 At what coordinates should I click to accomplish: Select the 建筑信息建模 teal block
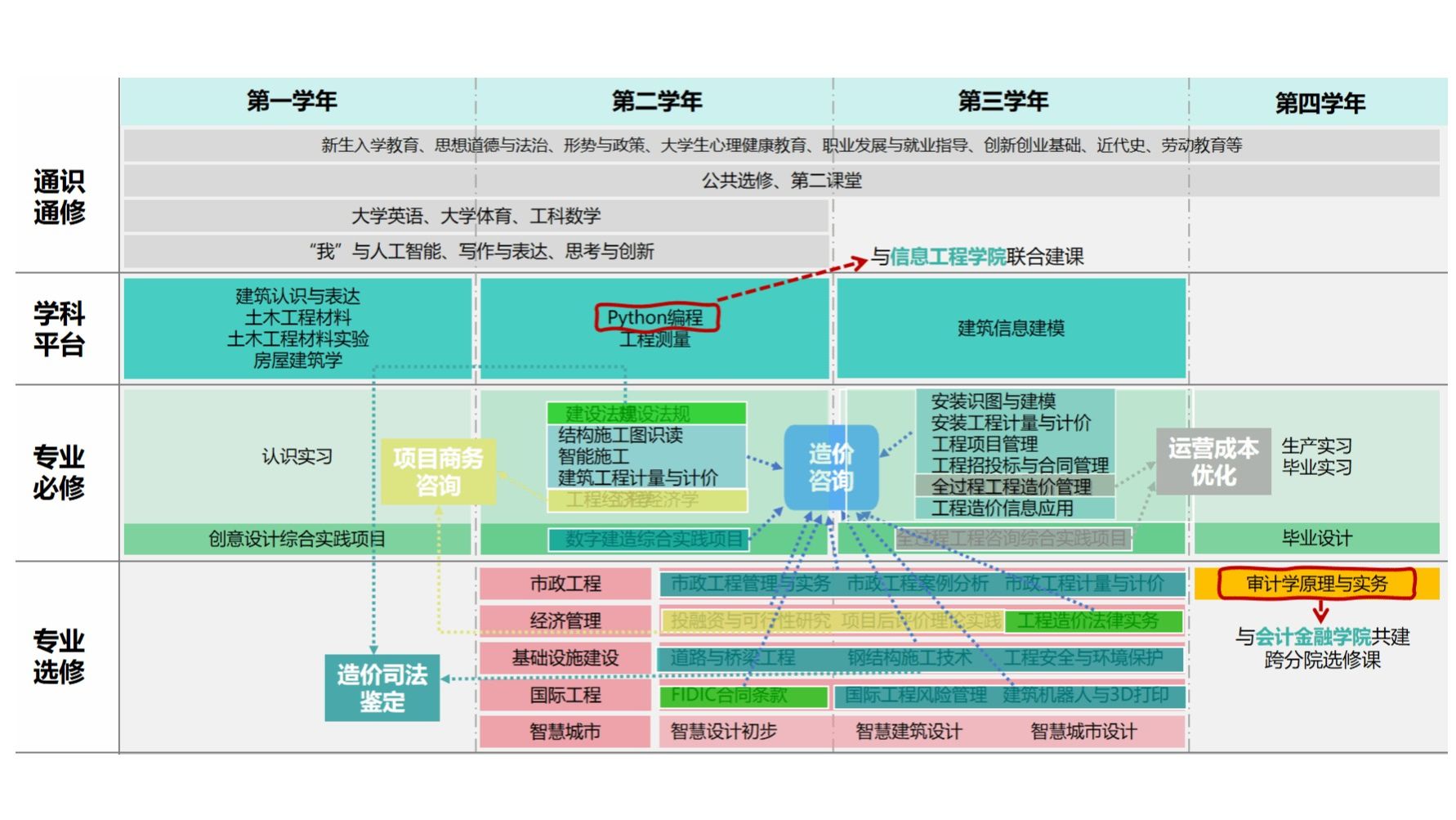1011,329
